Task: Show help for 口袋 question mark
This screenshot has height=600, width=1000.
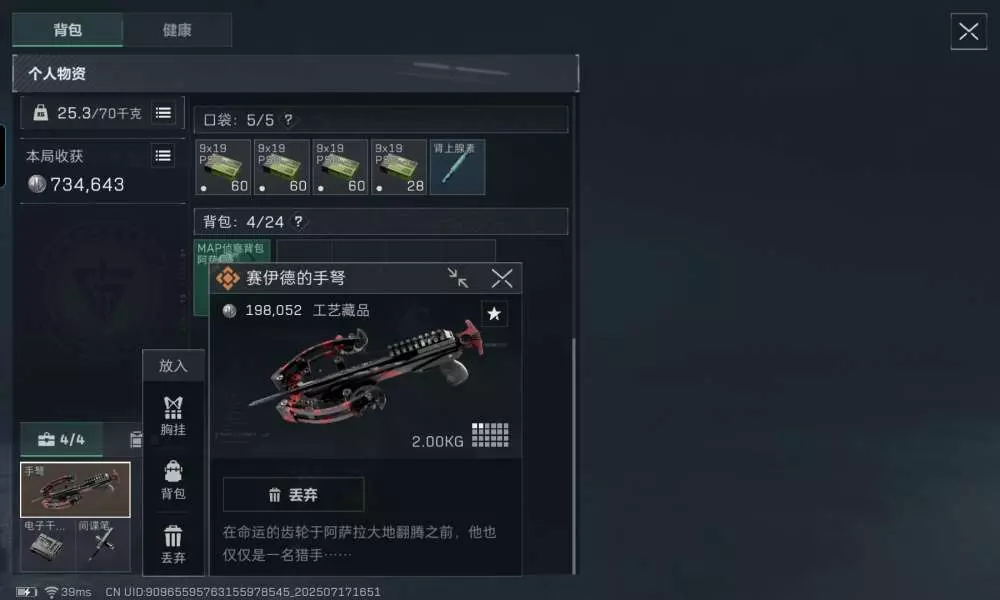Action: click(288, 119)
